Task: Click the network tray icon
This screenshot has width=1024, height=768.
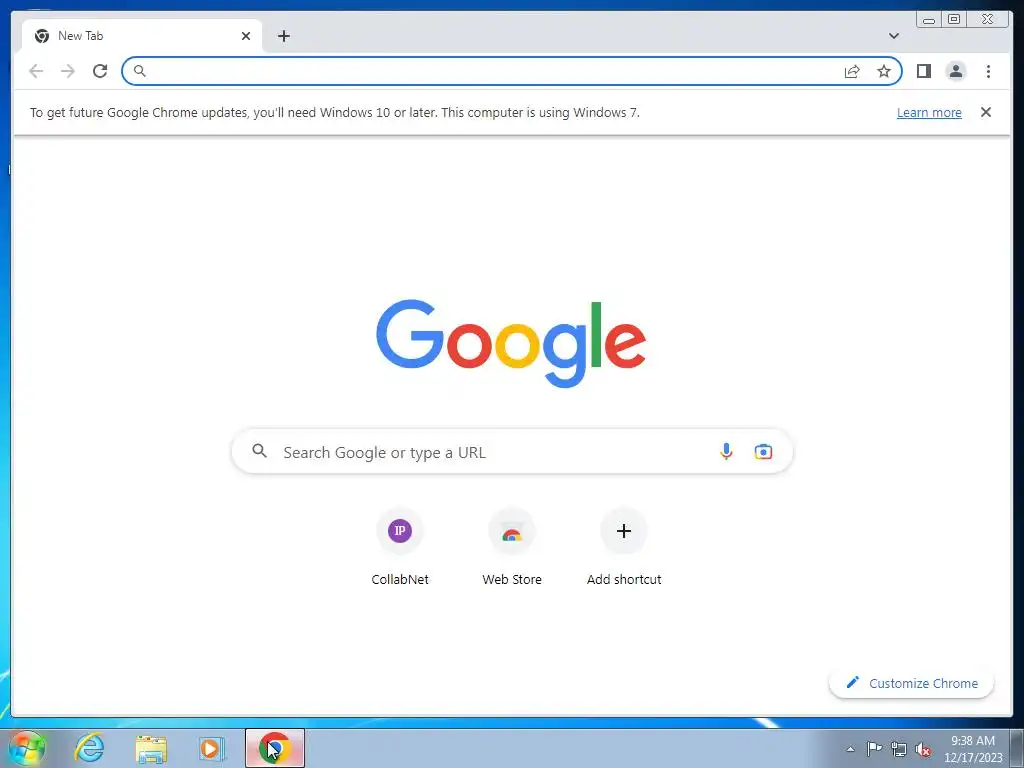Action: (x=899, y=750)
